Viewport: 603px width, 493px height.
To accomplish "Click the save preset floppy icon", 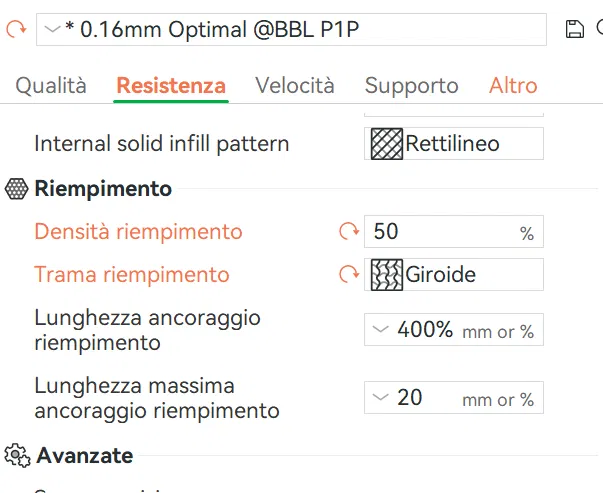I will 574,30.
